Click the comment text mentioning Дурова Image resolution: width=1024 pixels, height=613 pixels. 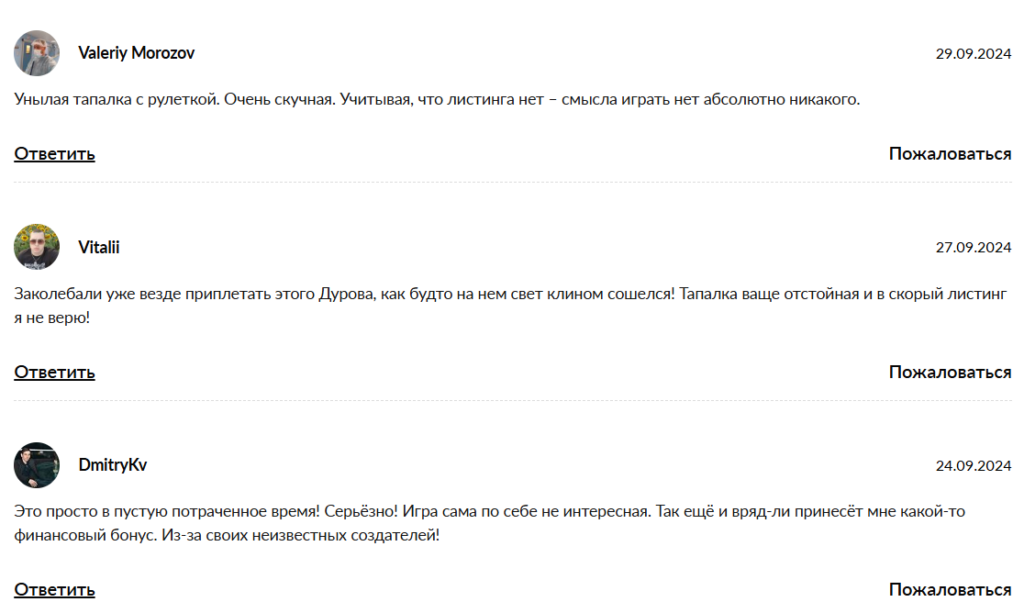pos(512,294)
